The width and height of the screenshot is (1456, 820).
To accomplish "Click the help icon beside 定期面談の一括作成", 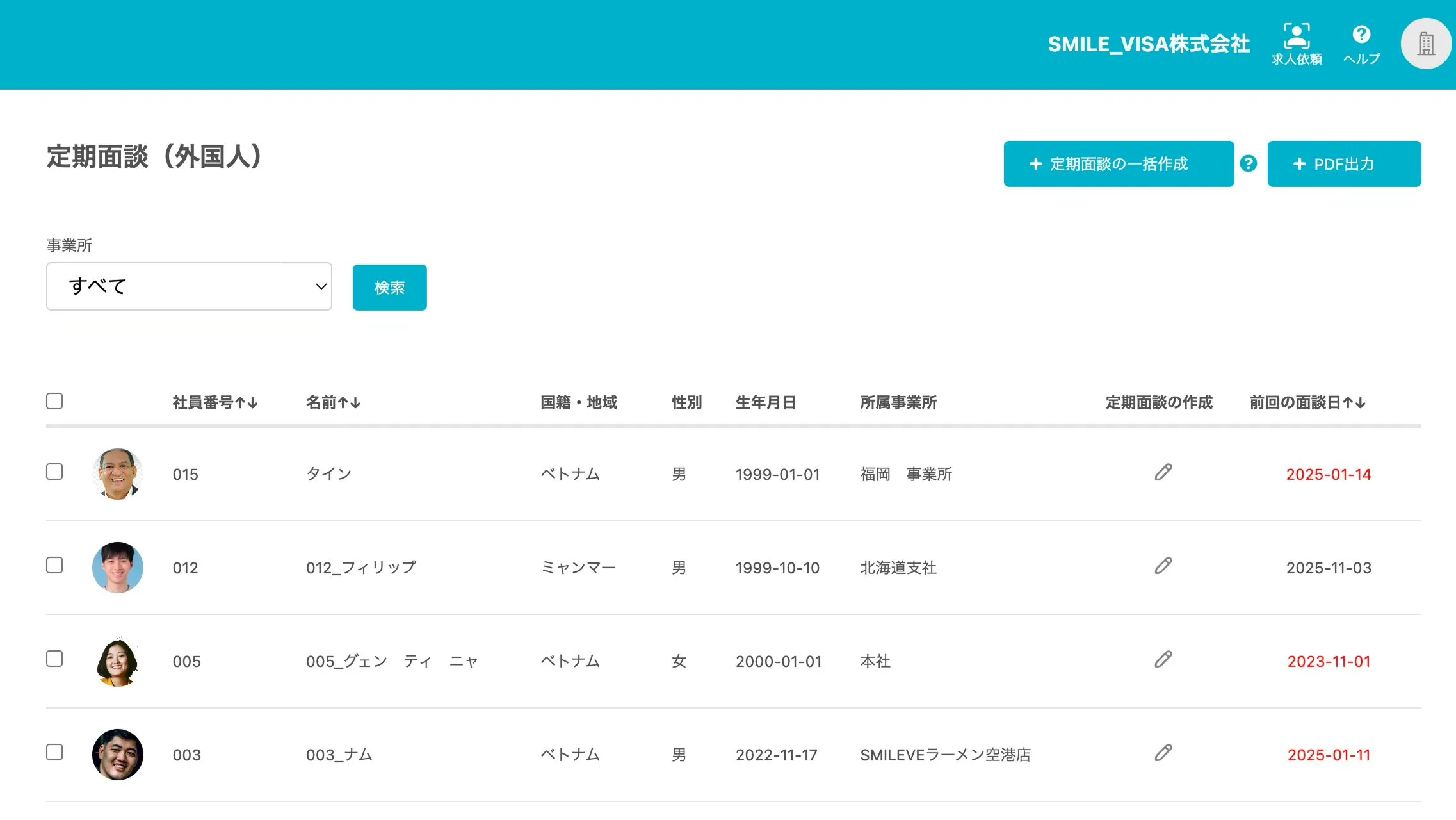I will [x=1248, y=164].
